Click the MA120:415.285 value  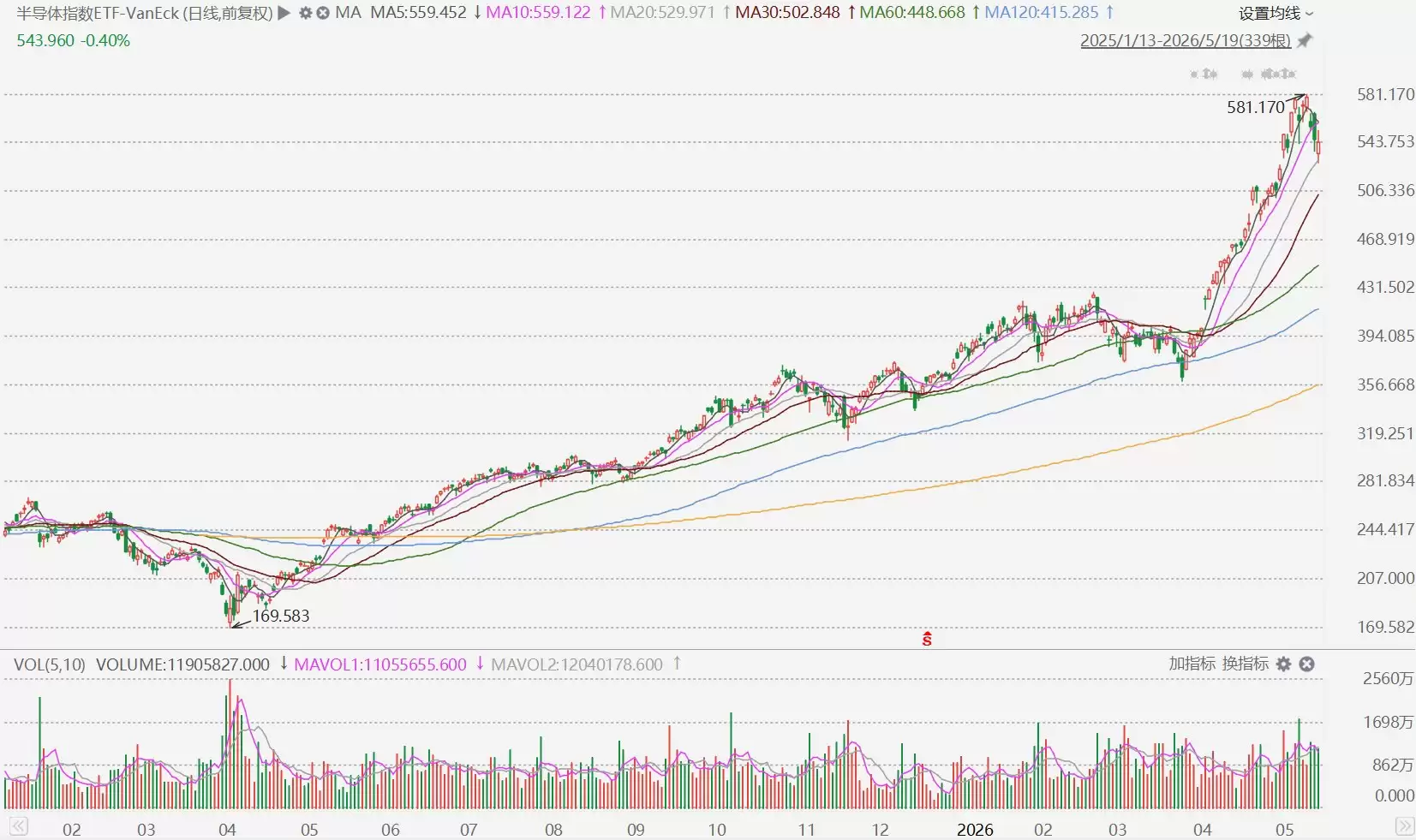(1042, 13)
